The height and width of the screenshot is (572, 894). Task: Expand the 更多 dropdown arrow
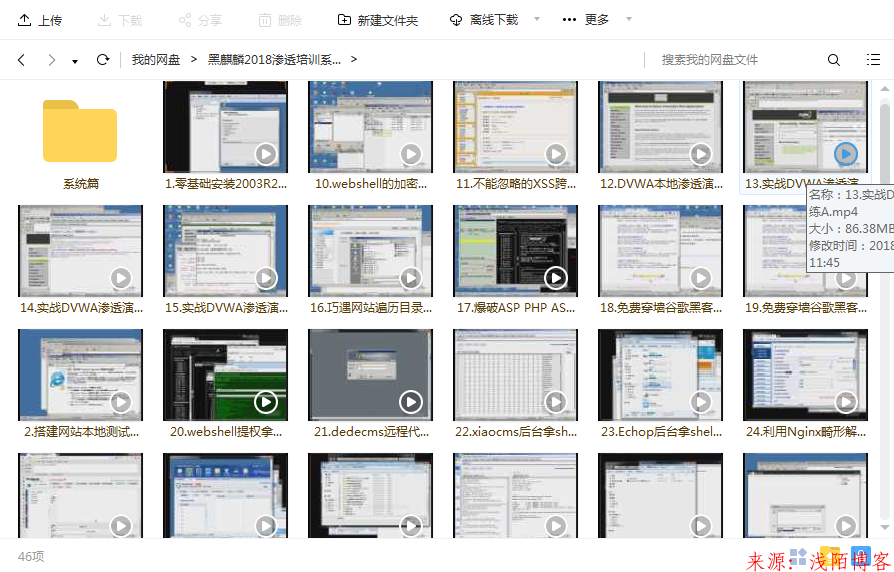click(629, 19)
